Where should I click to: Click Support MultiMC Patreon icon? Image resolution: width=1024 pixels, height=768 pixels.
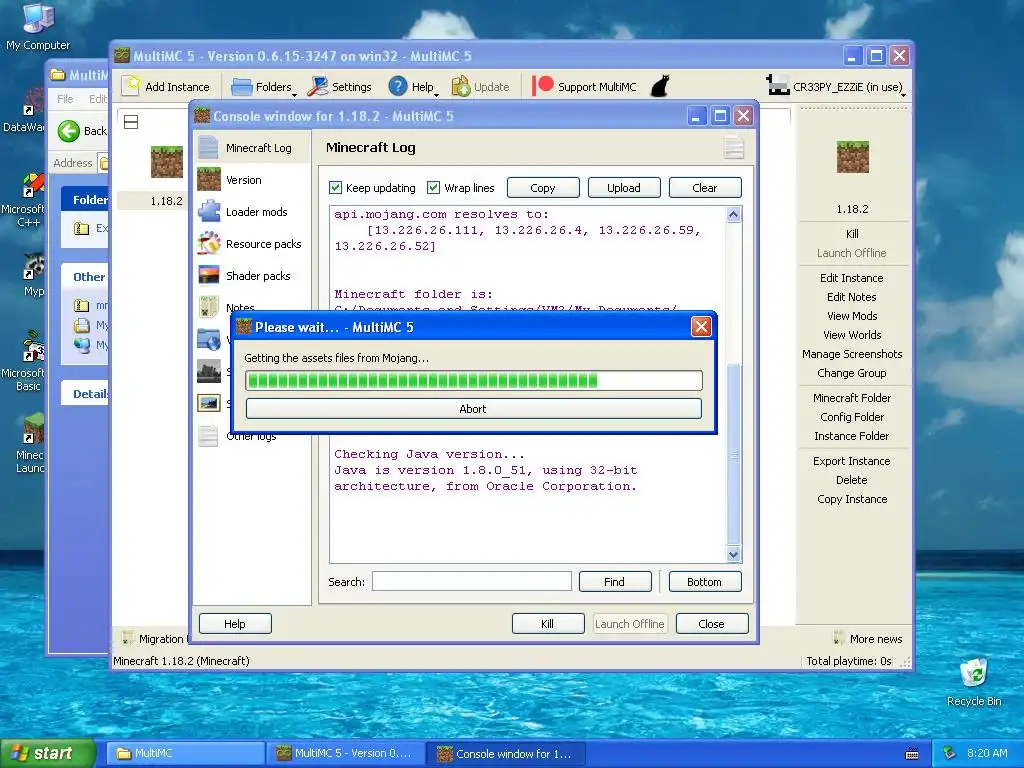click(542, 86)
